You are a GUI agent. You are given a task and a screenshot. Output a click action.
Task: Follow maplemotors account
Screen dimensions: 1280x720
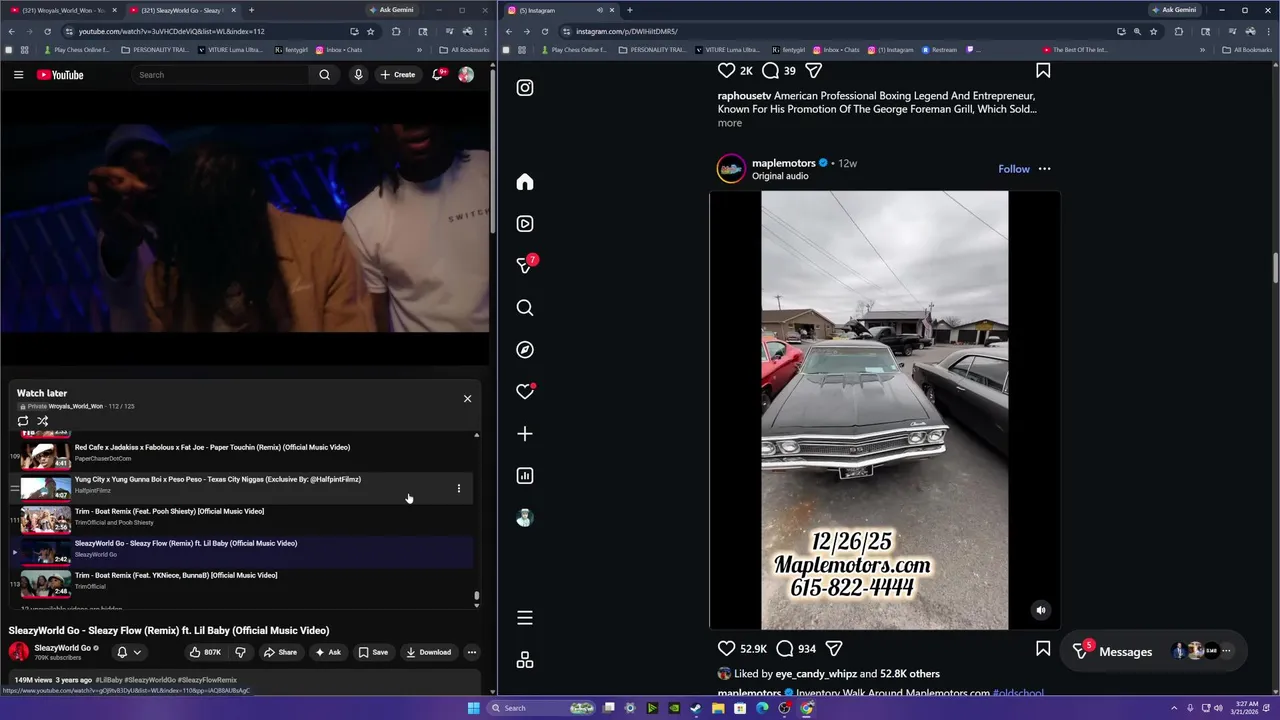(1014, 169)
